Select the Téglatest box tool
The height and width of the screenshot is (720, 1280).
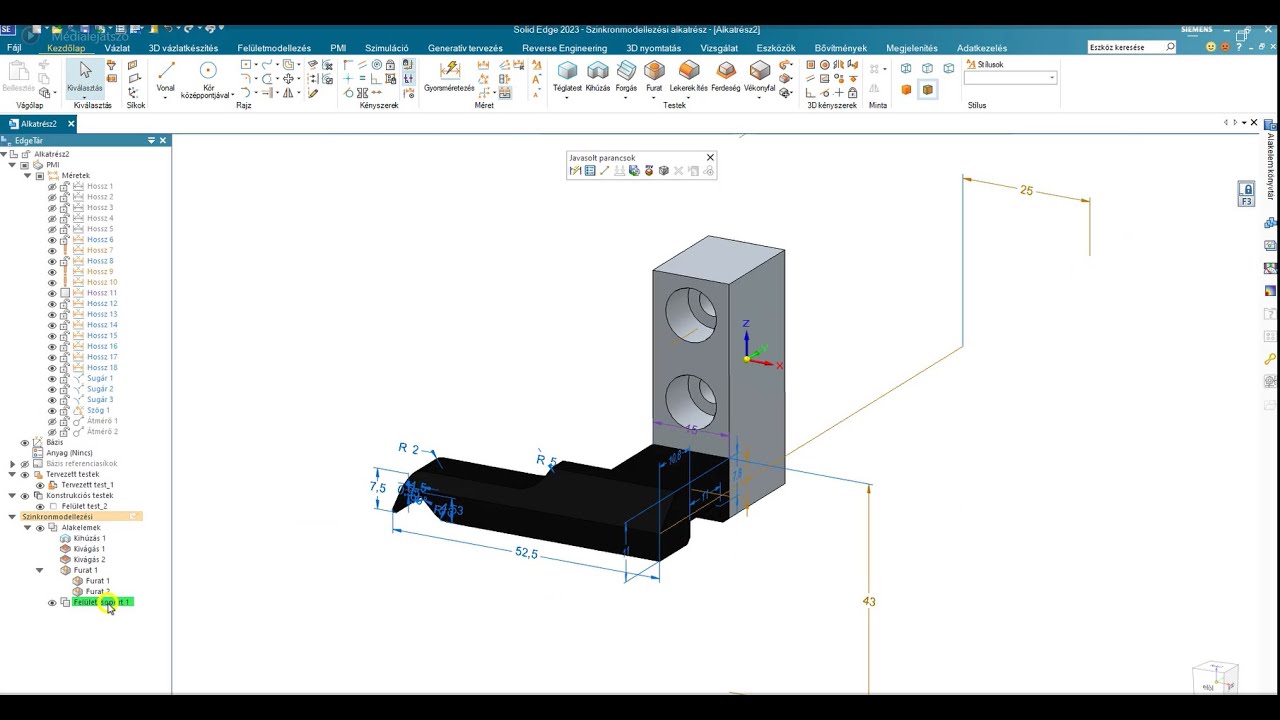tap(567, 76)
